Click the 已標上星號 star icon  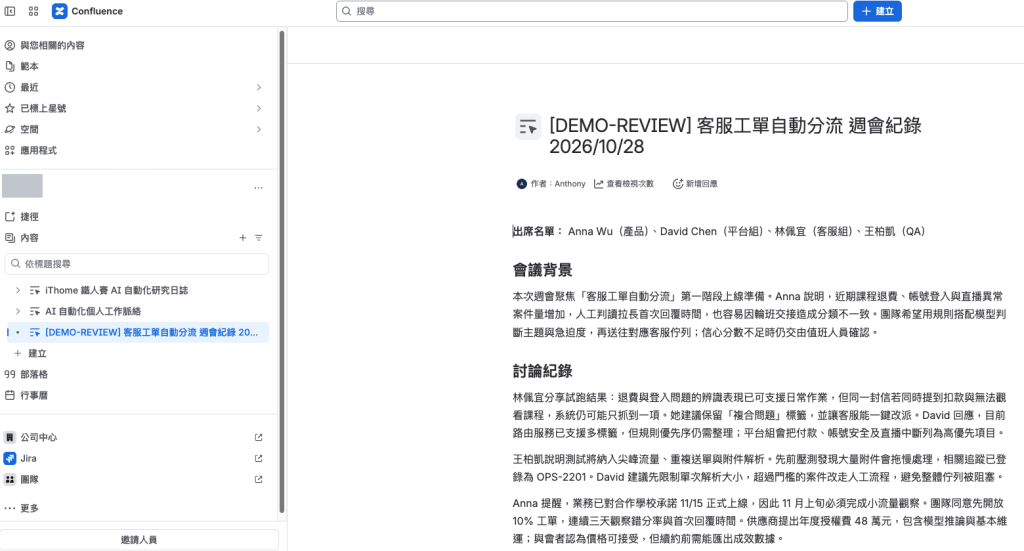10,108
